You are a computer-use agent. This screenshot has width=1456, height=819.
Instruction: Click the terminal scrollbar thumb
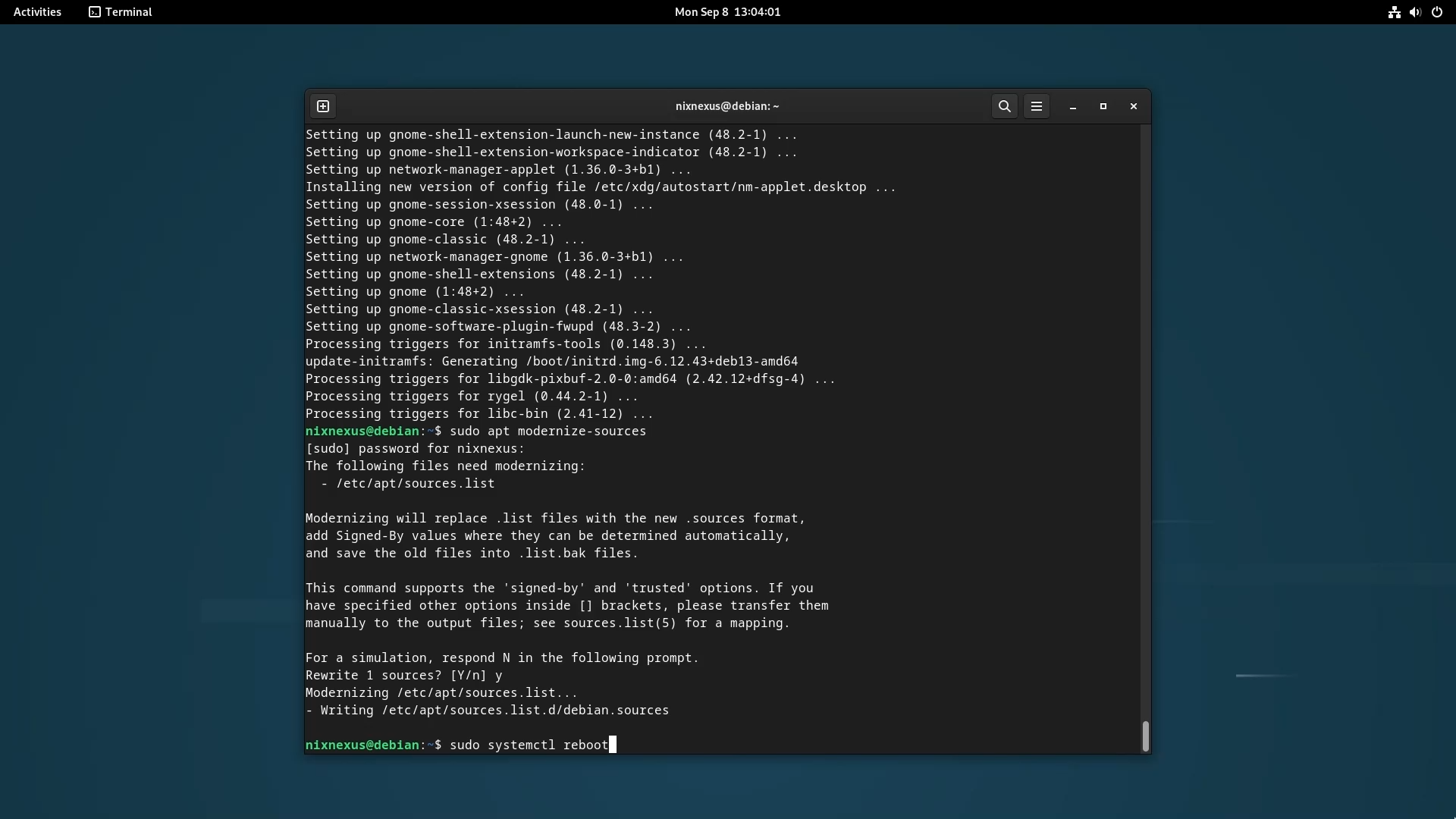[1145, 736]
